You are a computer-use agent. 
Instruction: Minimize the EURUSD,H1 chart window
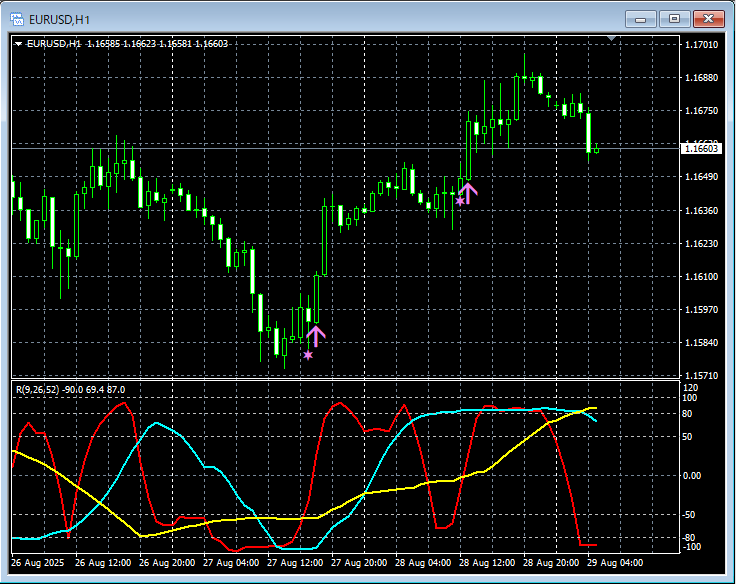(640, 19)
